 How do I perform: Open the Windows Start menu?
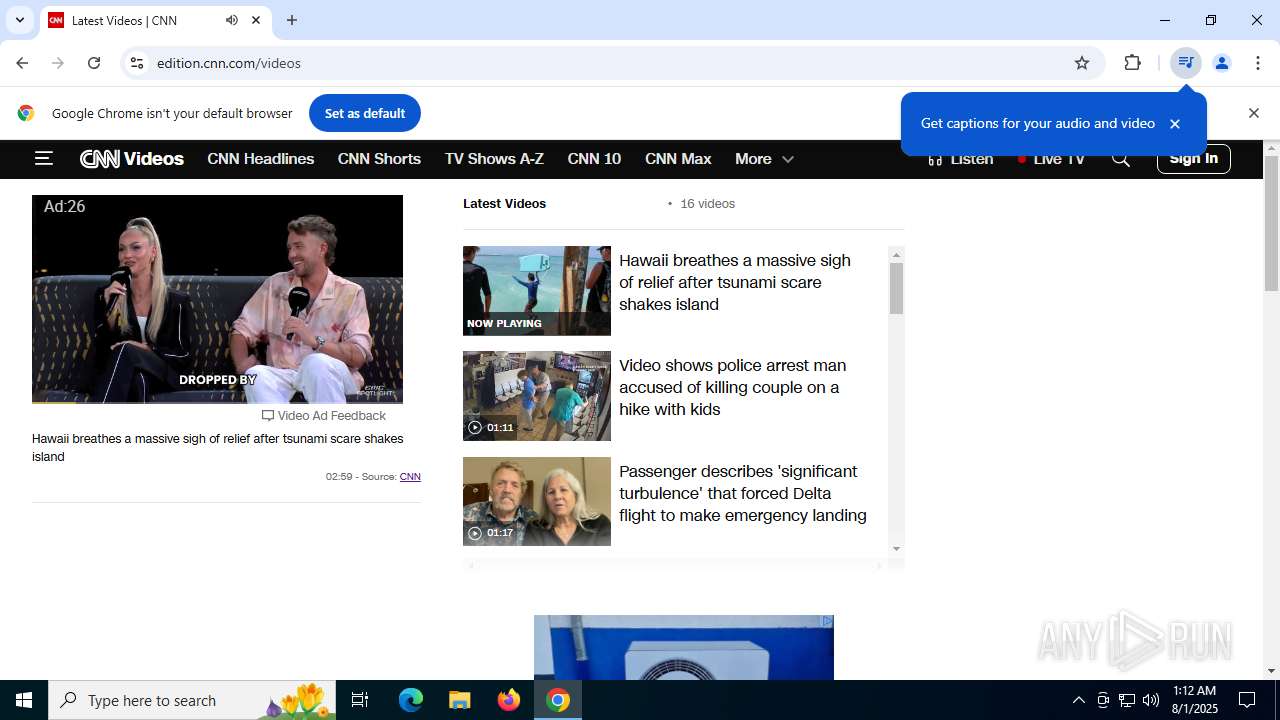[x=24, y=700]
